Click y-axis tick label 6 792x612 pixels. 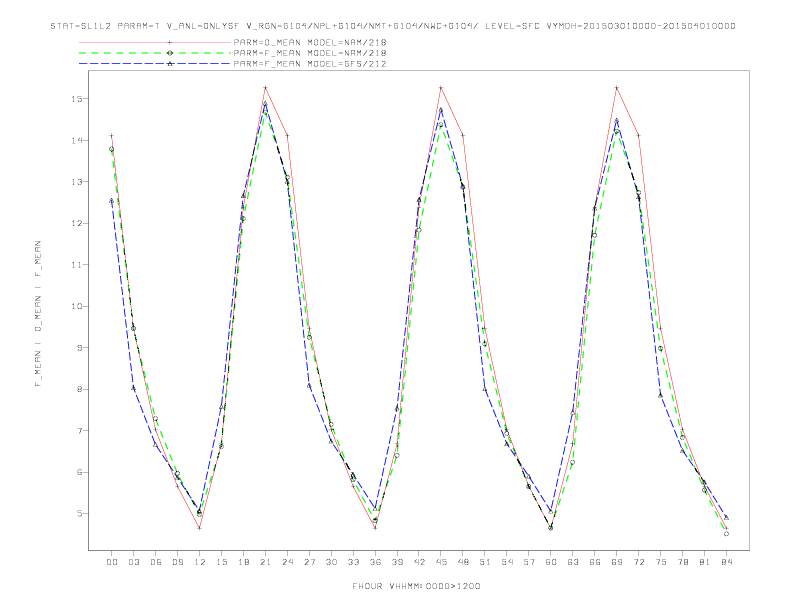click(x=80, y=473)
